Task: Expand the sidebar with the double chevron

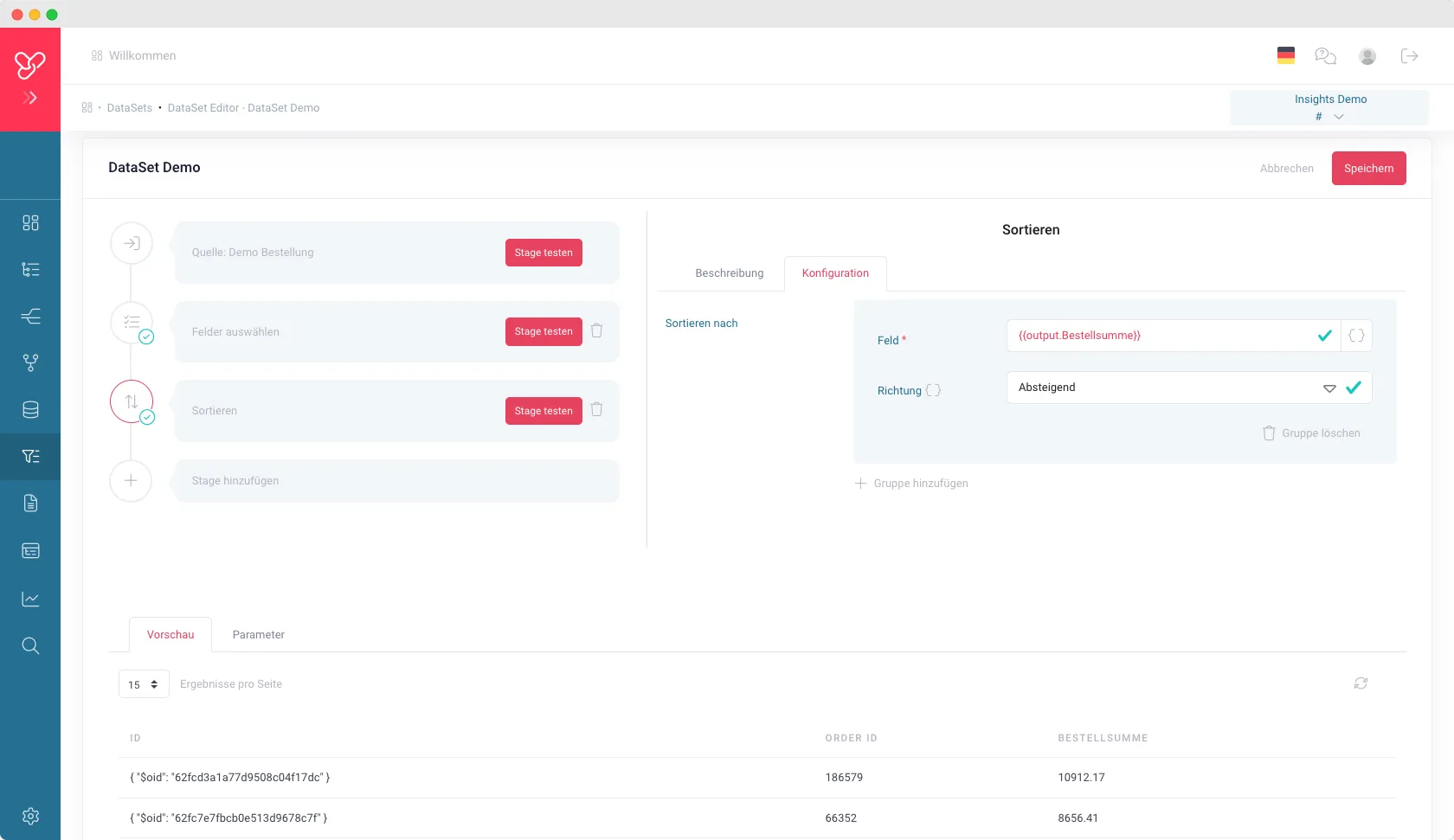Action: click(x=30, y=98)
